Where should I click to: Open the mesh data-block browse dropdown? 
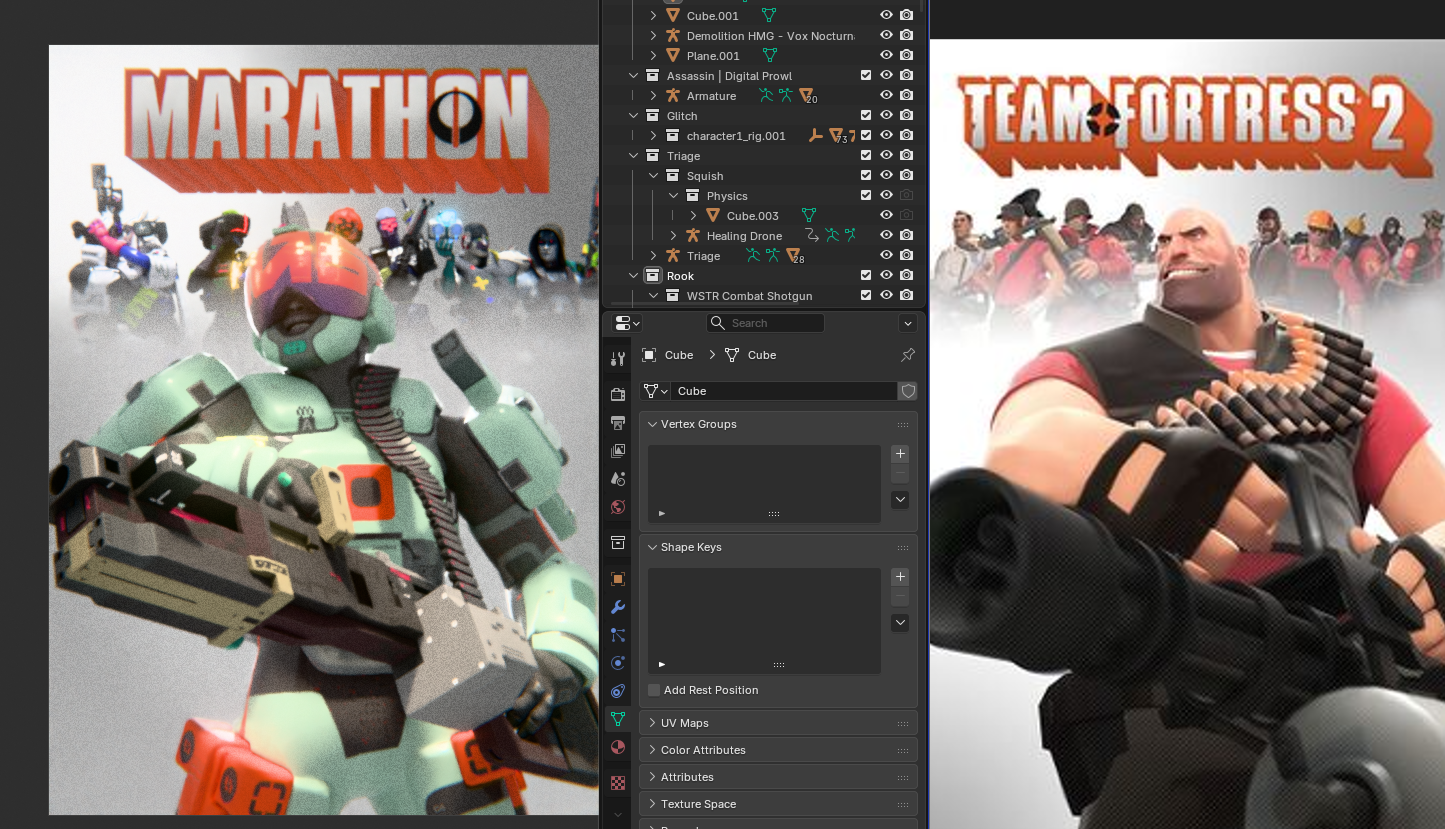(655, 391)
